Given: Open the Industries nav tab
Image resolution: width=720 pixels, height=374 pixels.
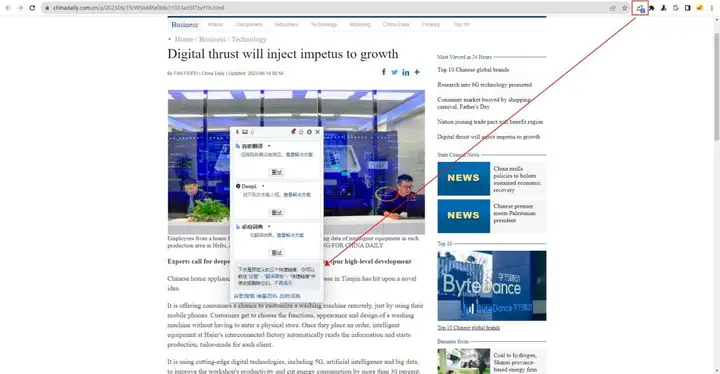Looking at the screenshot, I should [287, 24].
